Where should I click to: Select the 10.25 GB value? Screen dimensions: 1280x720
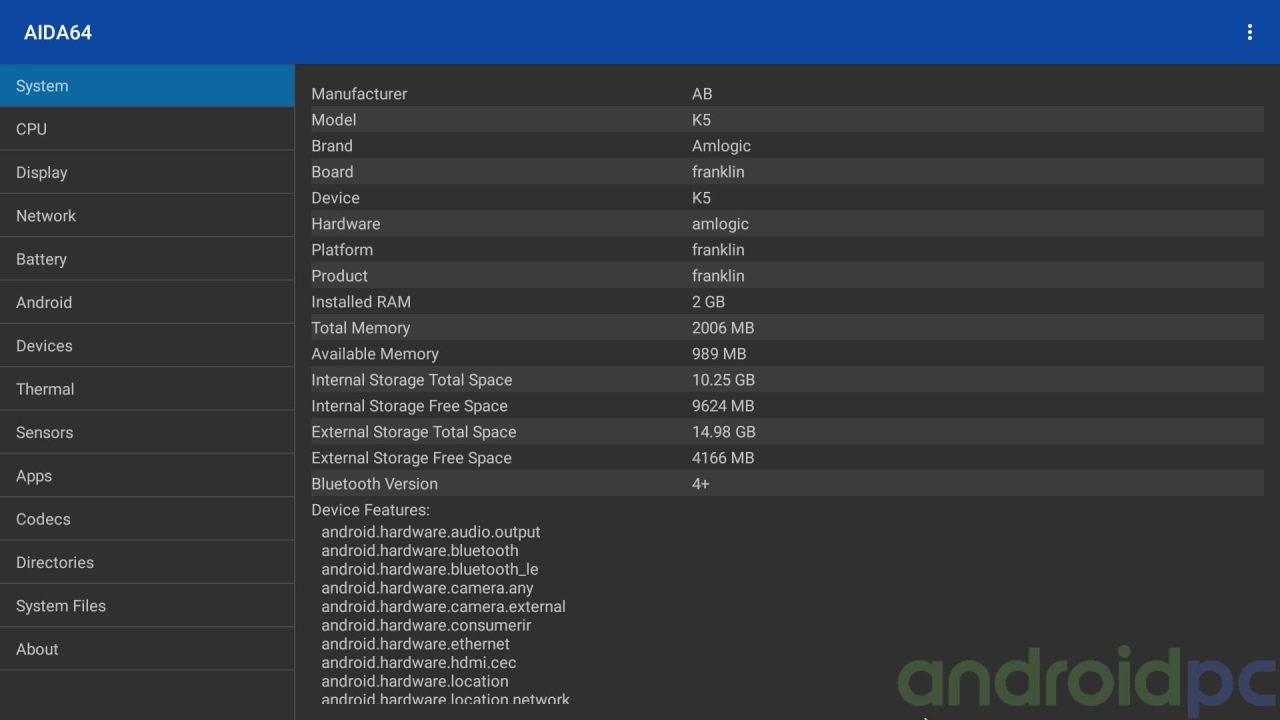[x=723, y=380]
